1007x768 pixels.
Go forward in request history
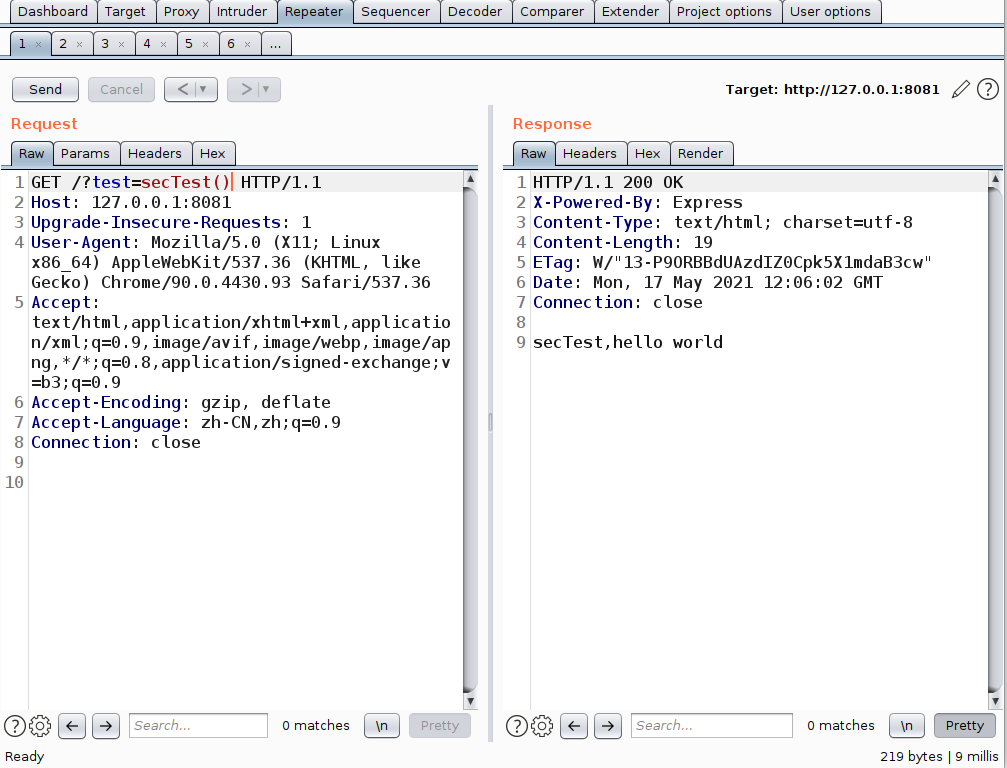(245, 89)
